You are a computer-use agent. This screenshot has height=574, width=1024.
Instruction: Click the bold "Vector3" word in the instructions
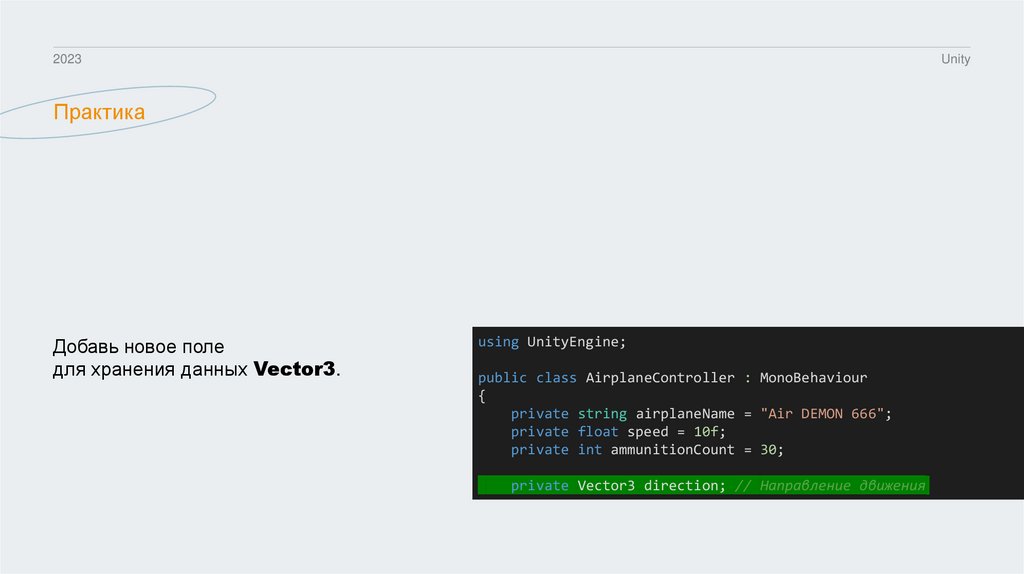coord(294,370)
